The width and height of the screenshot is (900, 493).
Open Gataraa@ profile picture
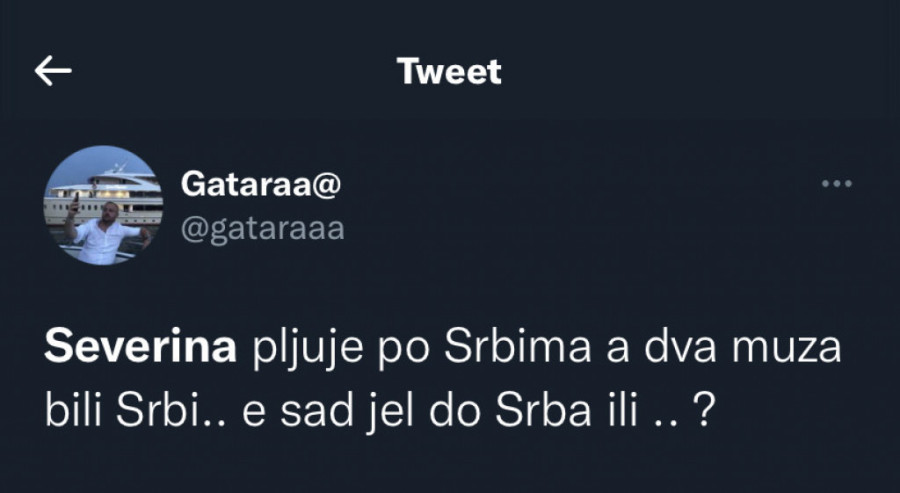(103, 205)
